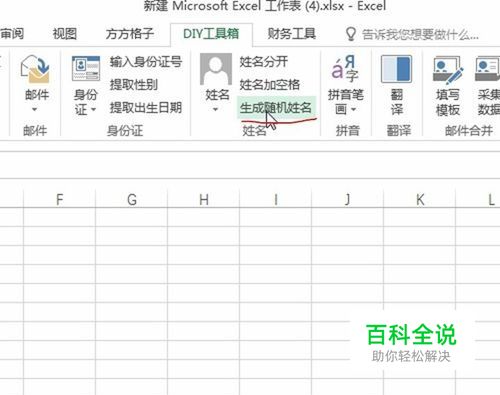Click the 翻译 translate icon

[x=396, y=69]
